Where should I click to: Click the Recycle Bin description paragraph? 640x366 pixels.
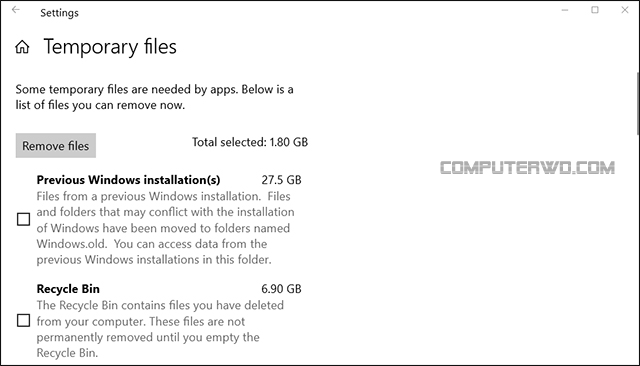(x=160, y=329)
